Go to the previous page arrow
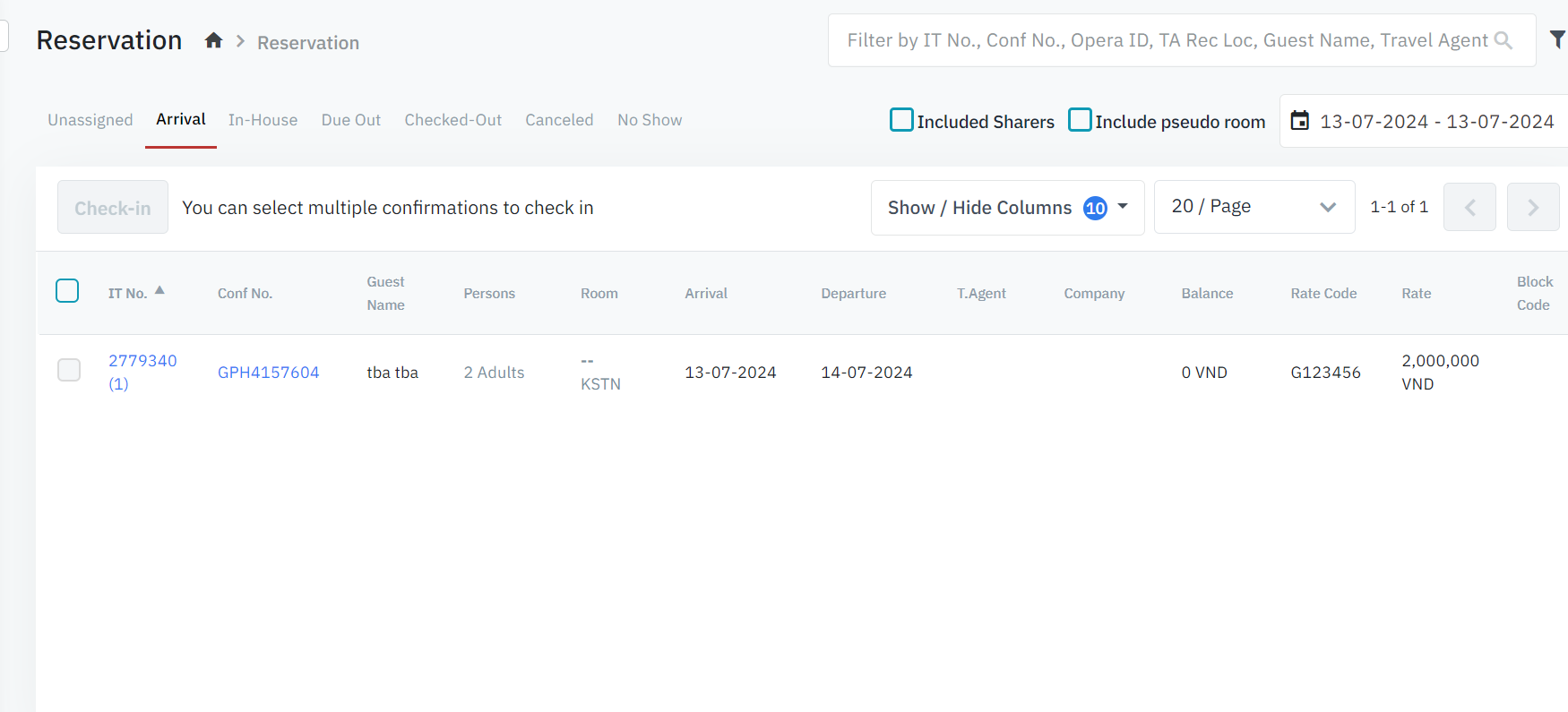Viewport: 1568px width, 712px height. coord(1469,207)
